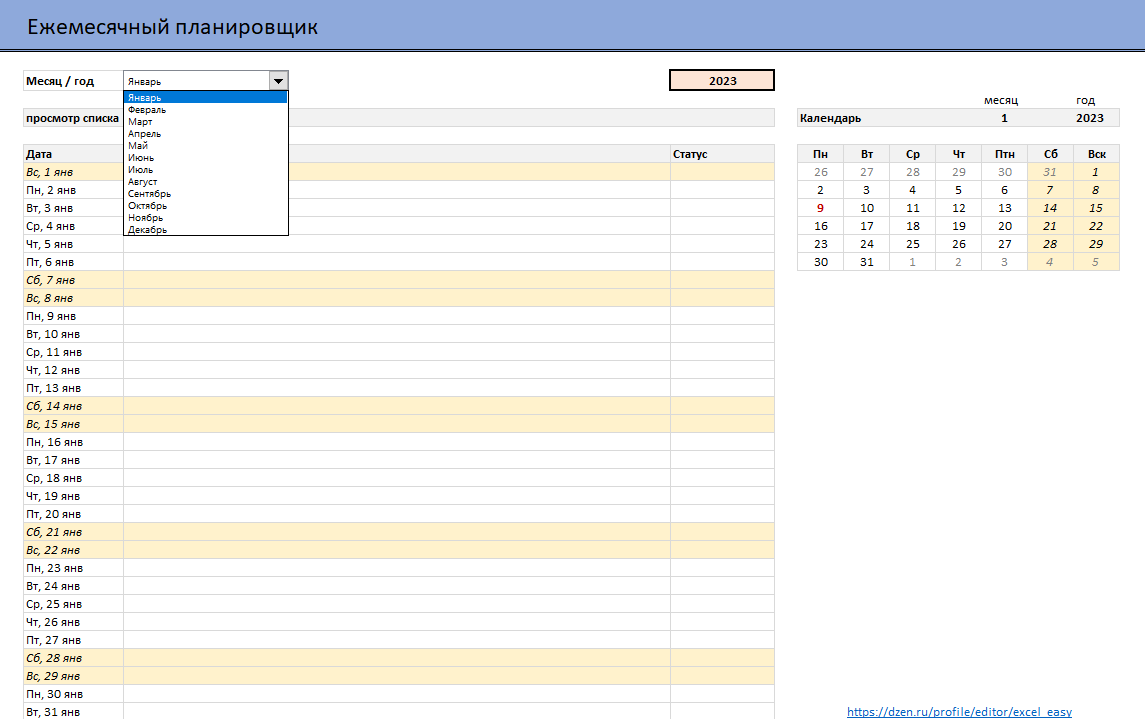
Task: Select the Дата column header
Action: (x=73, y=154)
